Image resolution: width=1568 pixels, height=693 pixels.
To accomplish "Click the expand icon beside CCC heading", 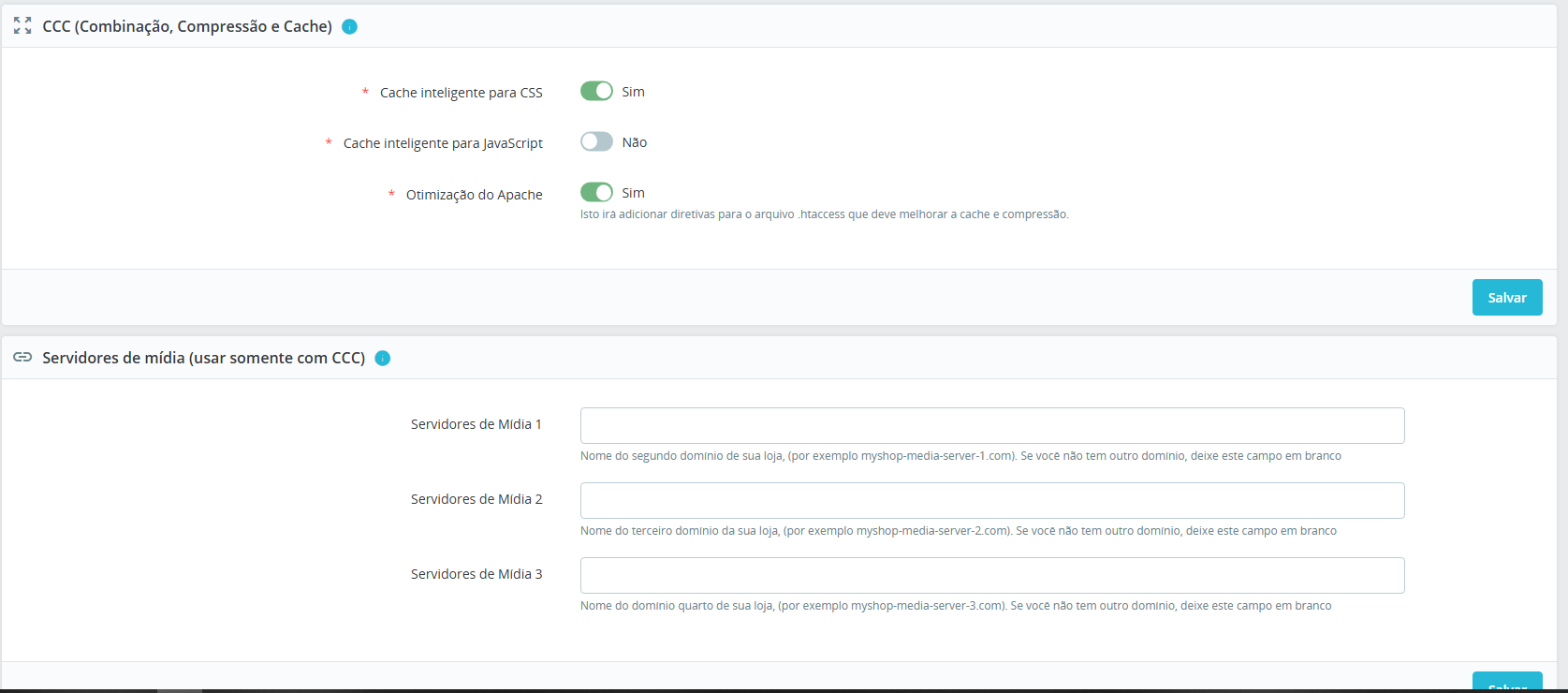I will click(22, 26).
